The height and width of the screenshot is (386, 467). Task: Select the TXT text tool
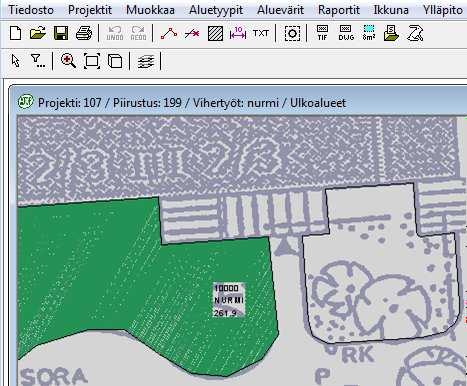[260, 33]
